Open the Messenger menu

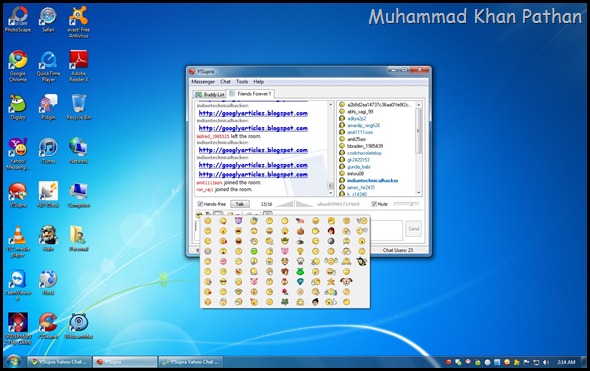(203, 82)
